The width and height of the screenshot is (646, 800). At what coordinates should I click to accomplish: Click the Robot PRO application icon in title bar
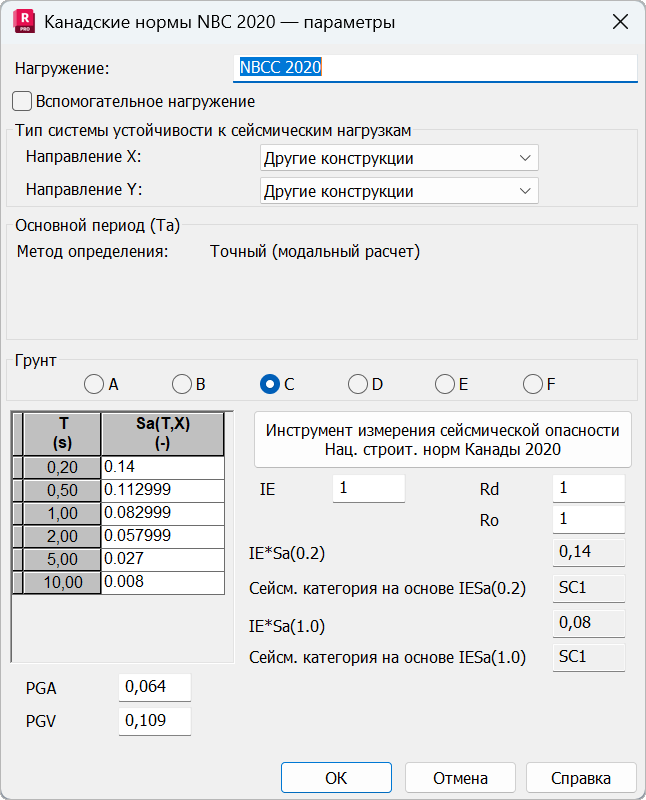[x=24, y=22]
